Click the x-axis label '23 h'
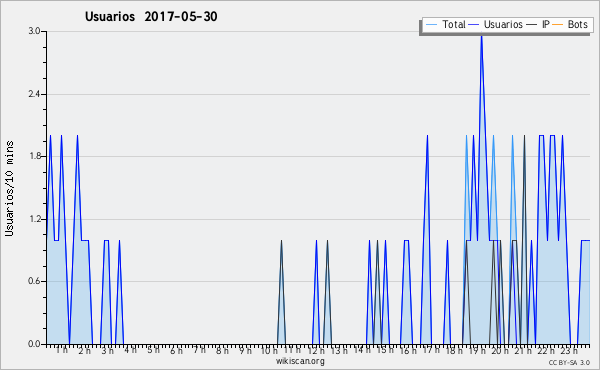600x370 pixels. [569, 350]
